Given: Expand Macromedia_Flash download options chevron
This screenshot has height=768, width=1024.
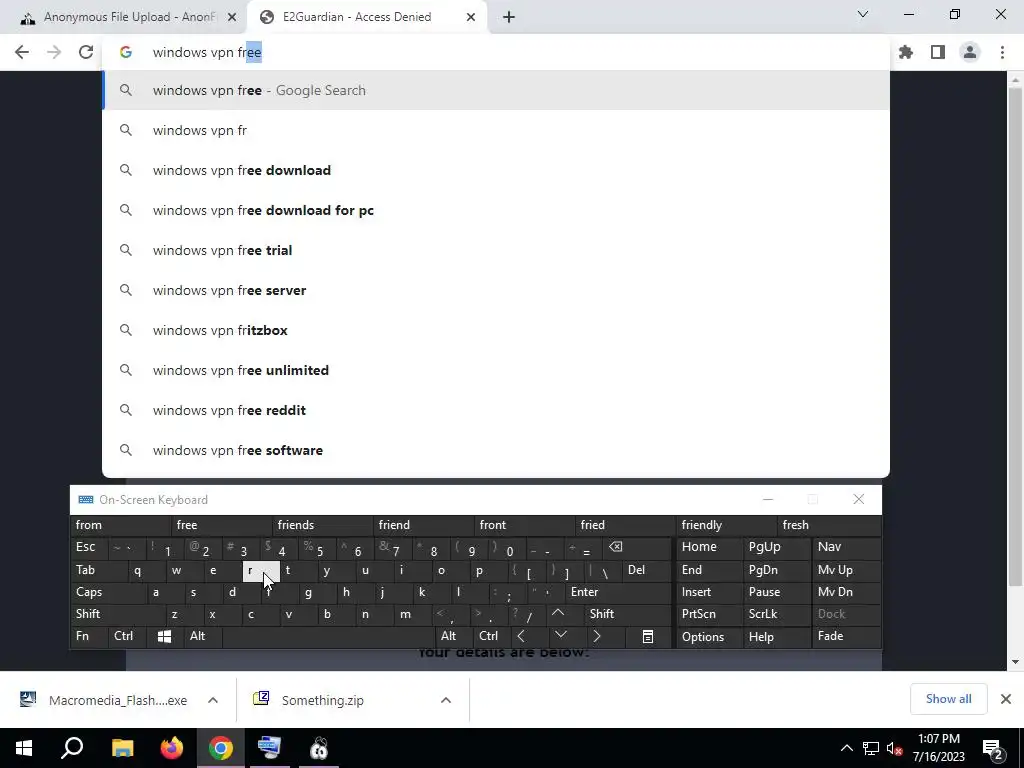Looking at the screenshot, I should pos(213,700).
